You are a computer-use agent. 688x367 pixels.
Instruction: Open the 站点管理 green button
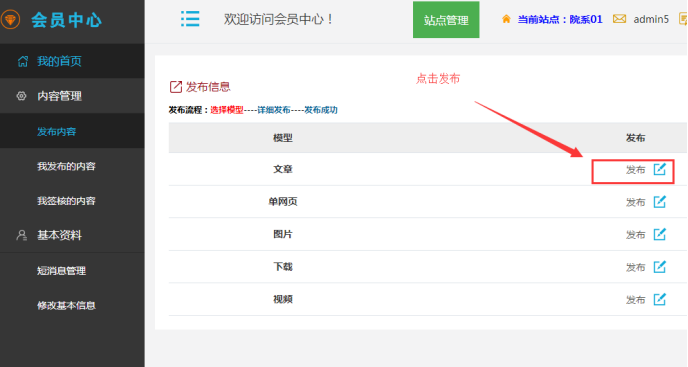[446, 20]
